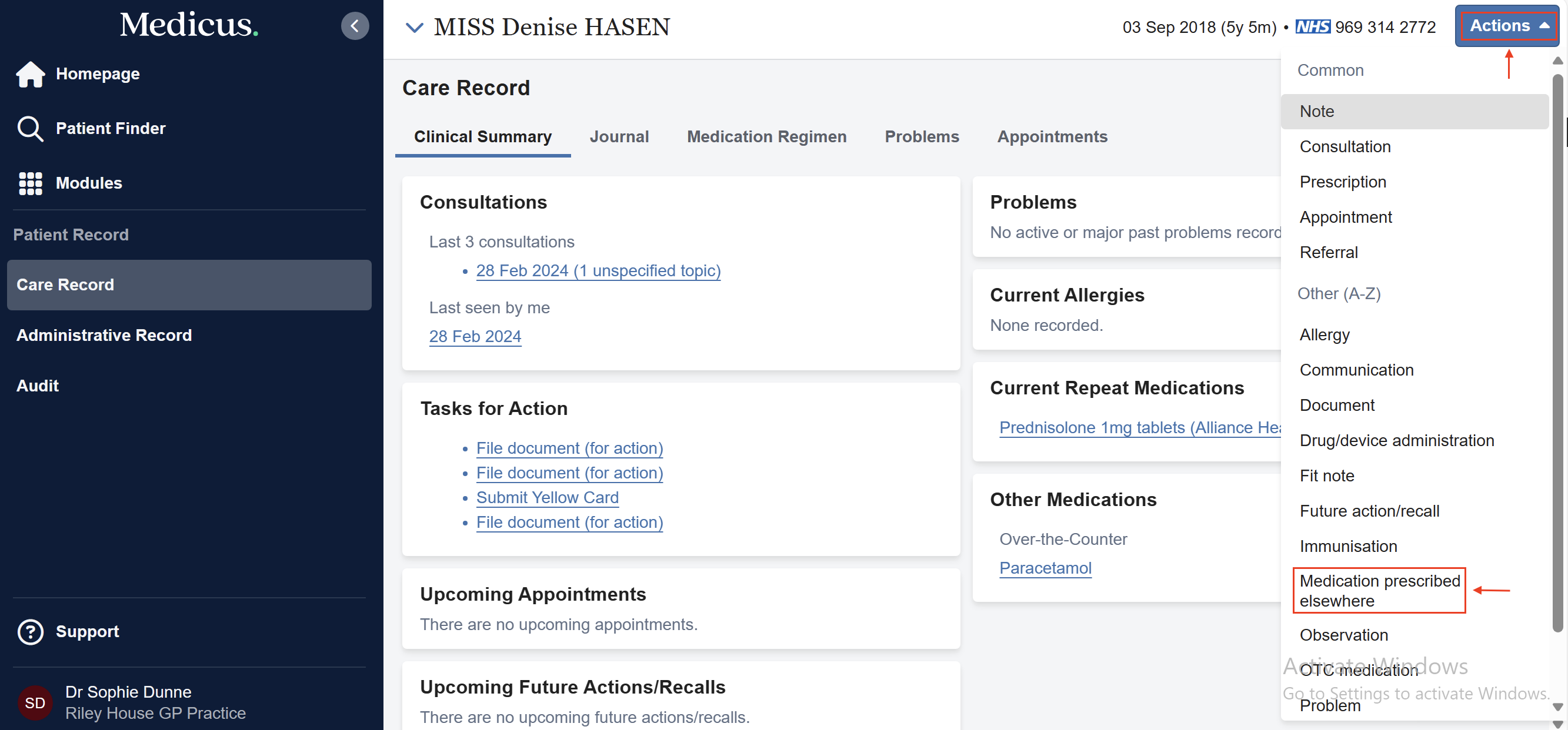Image resolution: width=1568 pixels, height=730 pixels.
Task: Click the SD user avatar
Action: (x=35, y=702)
